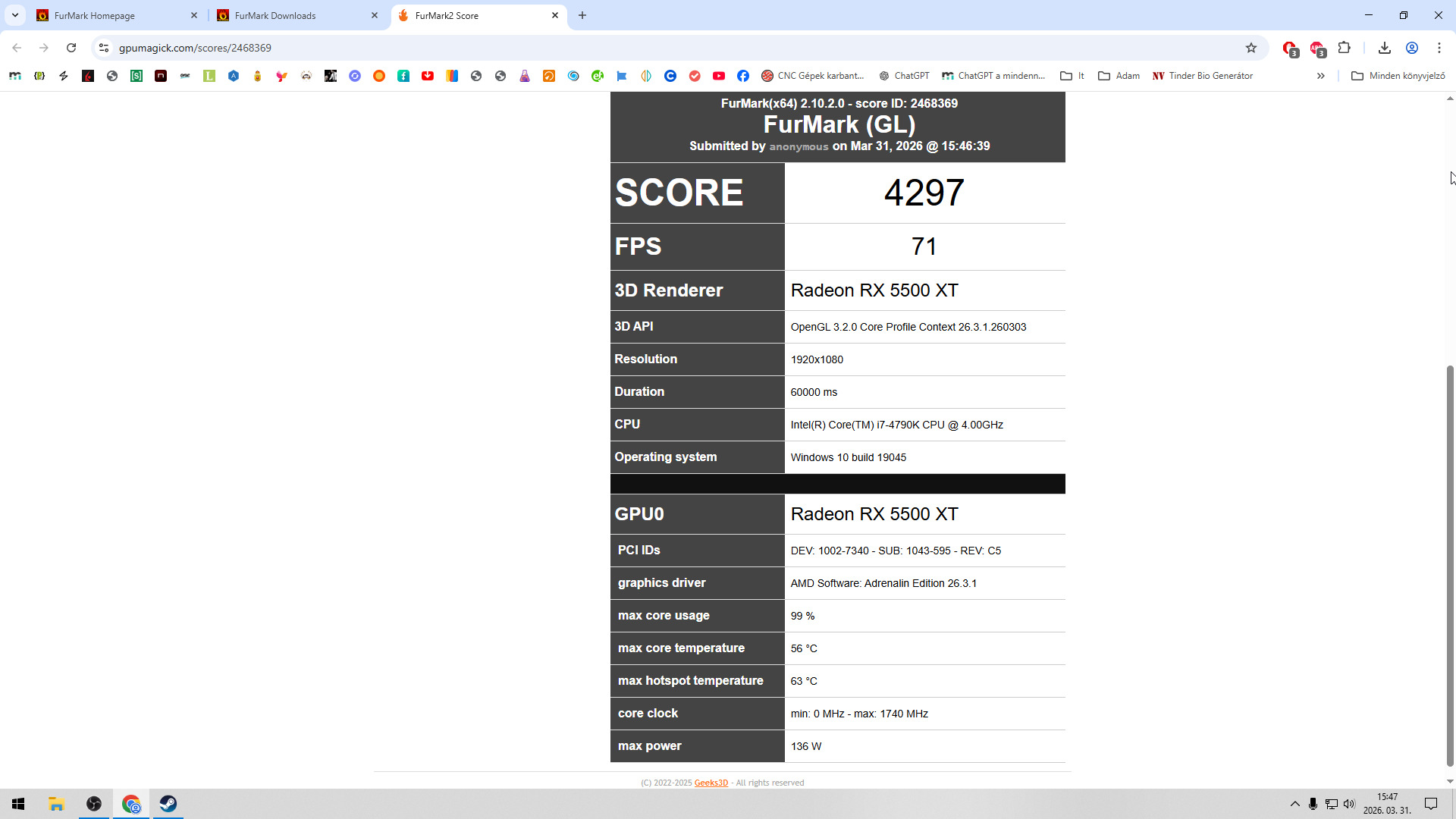Open the Geeks3D footer link

click(711, 783)
